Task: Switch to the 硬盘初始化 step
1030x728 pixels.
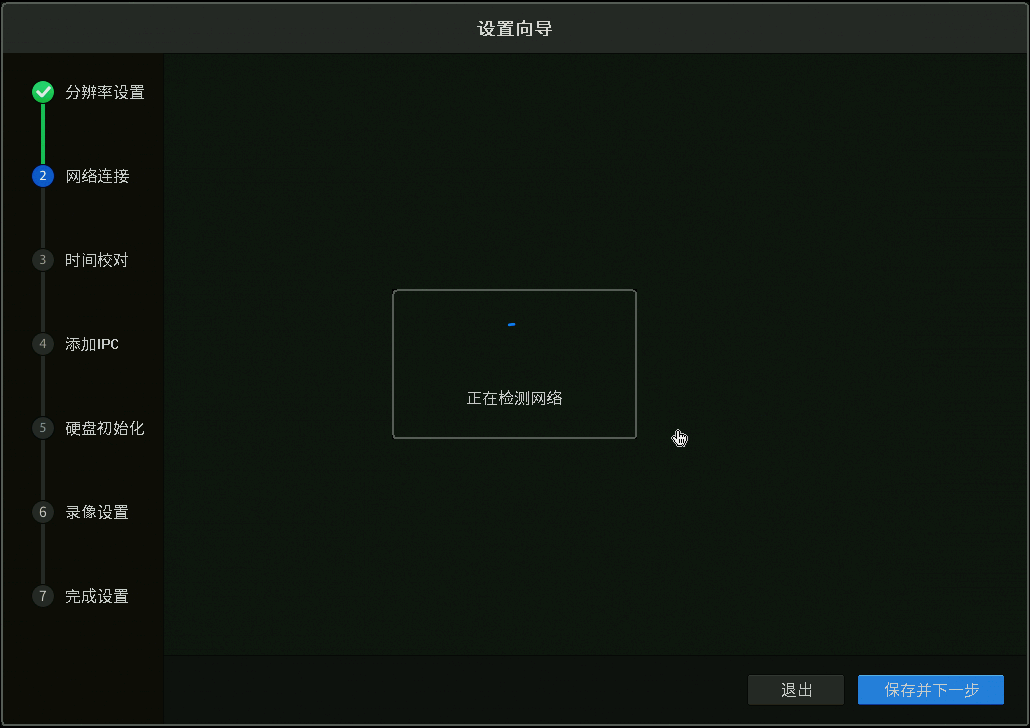Action: tap(105, 428)
